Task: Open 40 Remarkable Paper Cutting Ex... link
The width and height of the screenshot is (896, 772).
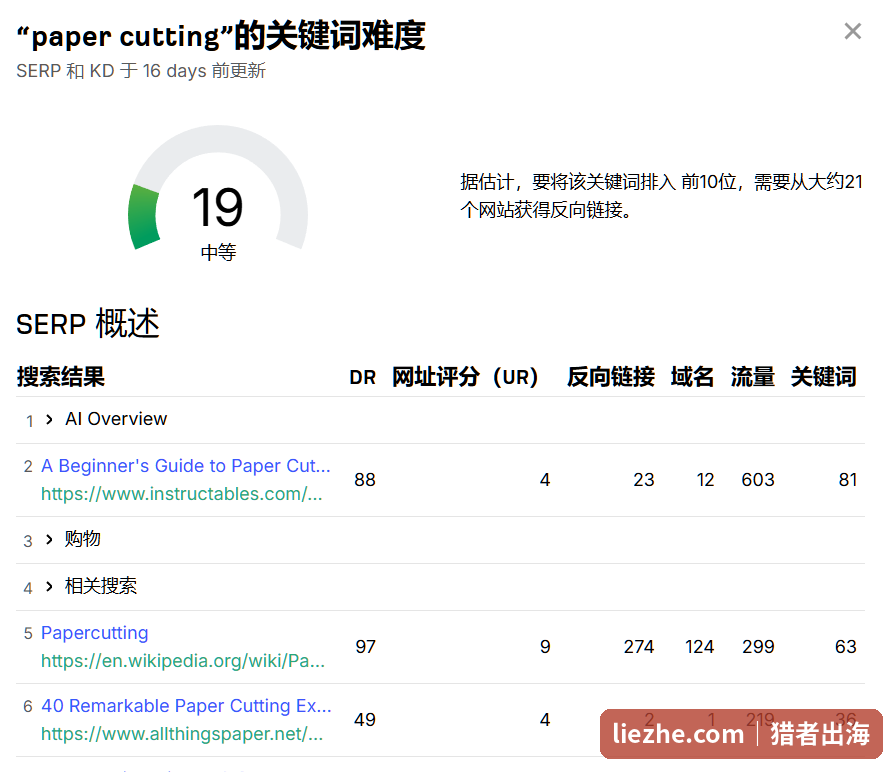Action: [186, 706]
